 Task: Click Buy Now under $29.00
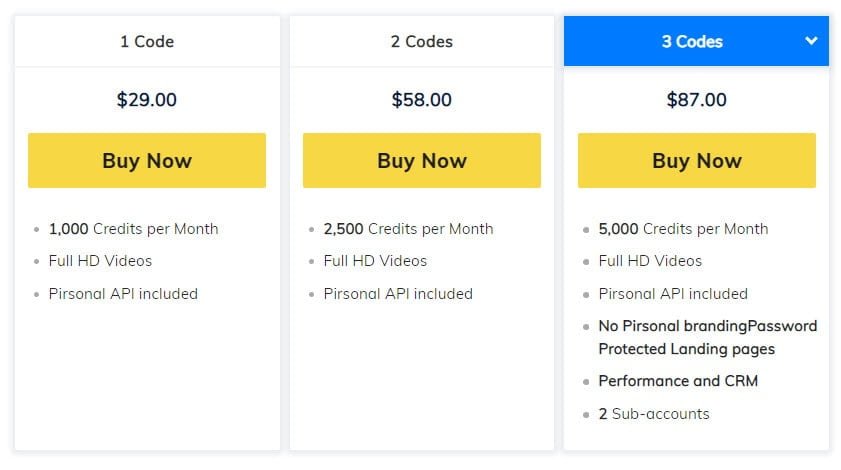pyautogui.click(x=147, y=160)
